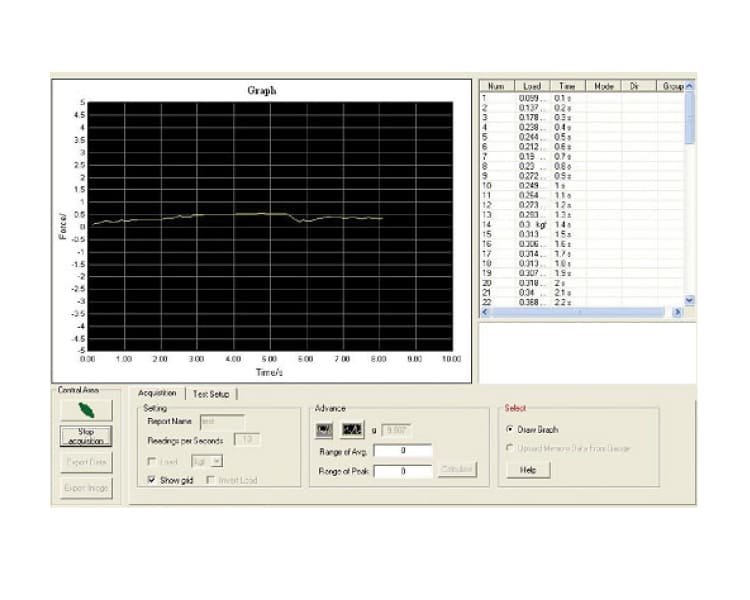750x600 pixels.
Task: Click the Stop acquisition button
Action: coord(86,436)
